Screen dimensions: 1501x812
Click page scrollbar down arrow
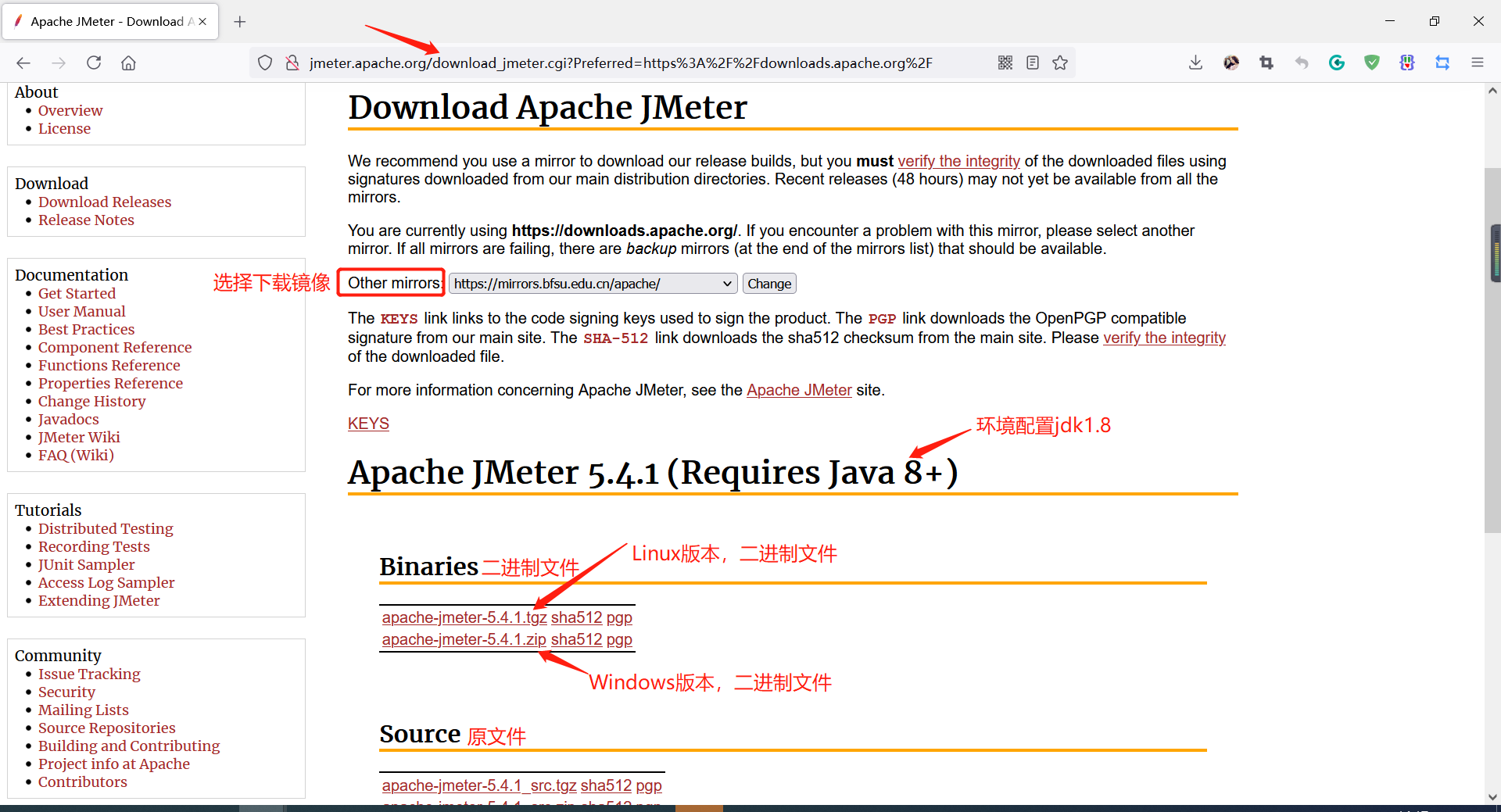[x=1492, y=797]
